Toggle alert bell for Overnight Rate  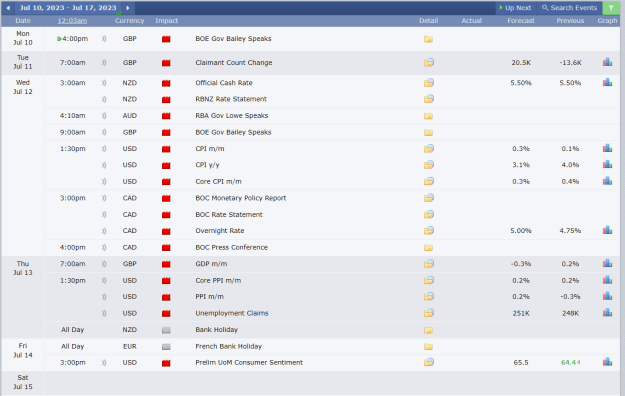tap(104, 231)
